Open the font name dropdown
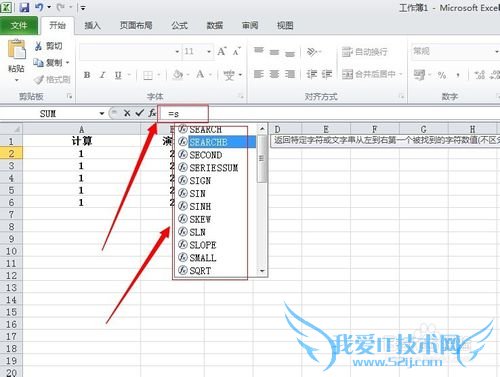The height and width of the screenshot is (377, 500). (177, 51)
